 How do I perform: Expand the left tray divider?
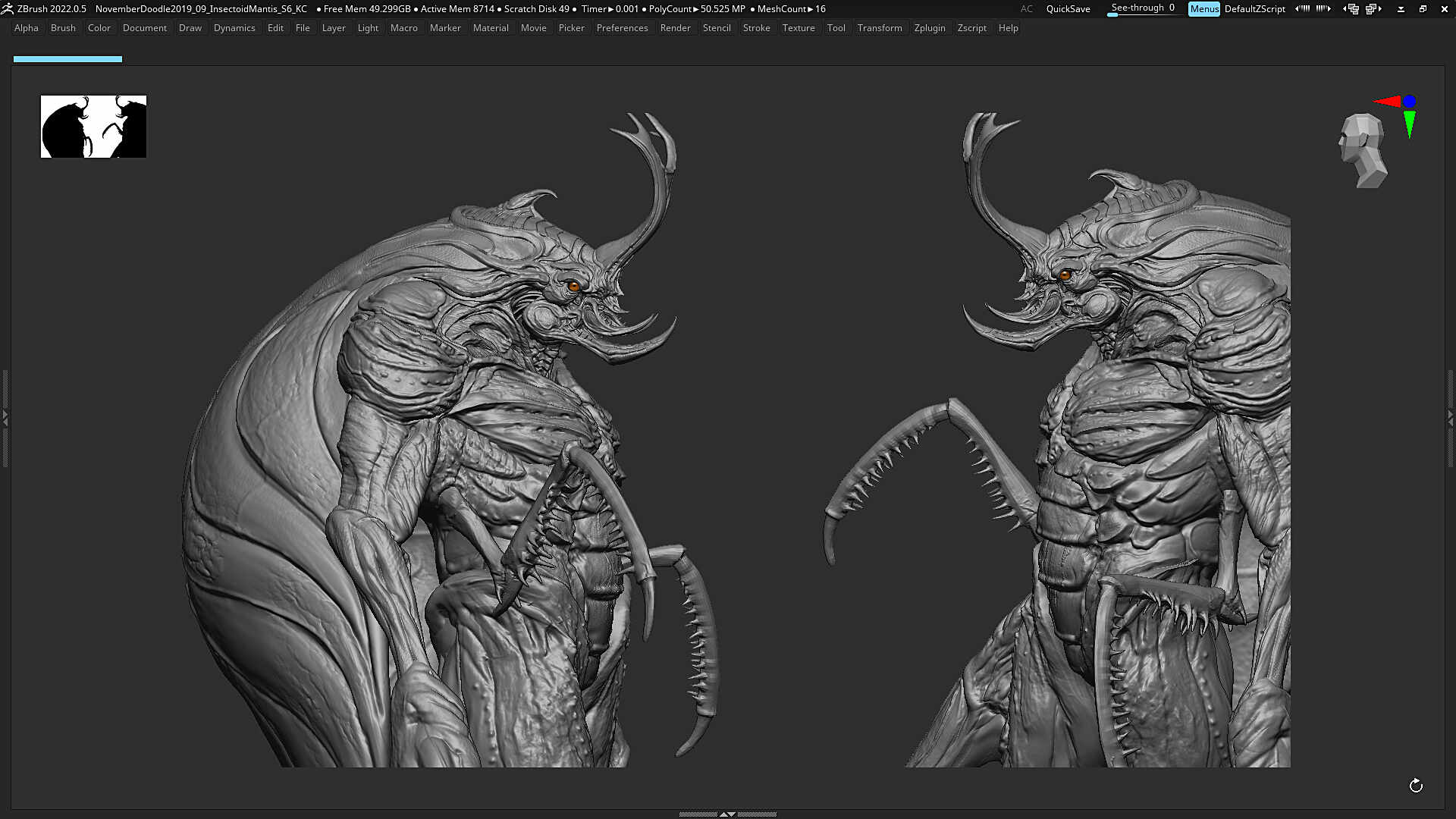[x=5, y=417]
